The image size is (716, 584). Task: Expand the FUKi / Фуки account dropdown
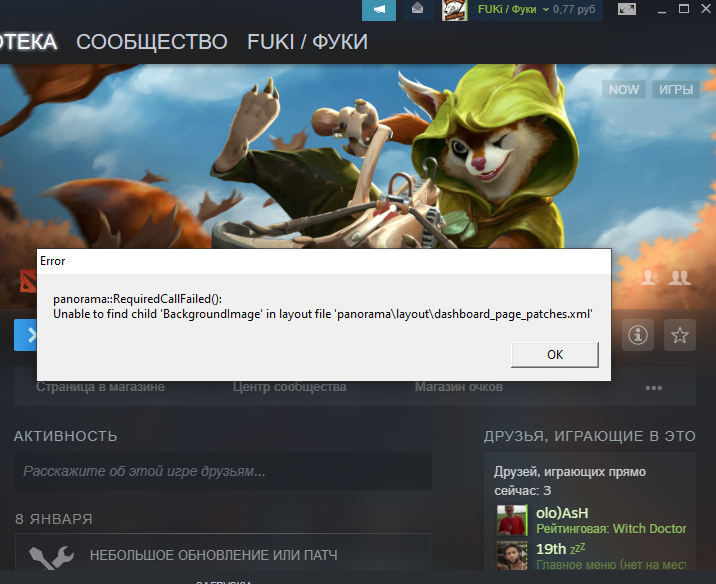pyautogui.click(x=513, y=10)
